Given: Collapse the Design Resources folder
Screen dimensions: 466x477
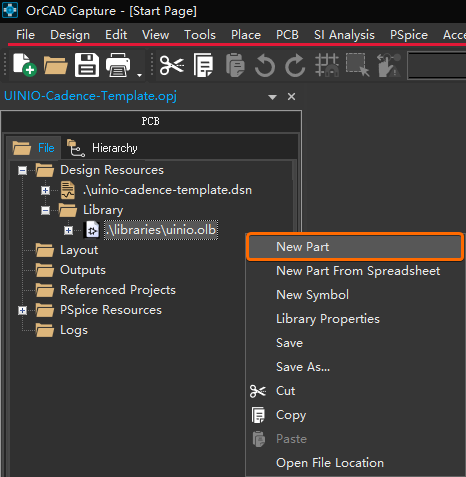Looking at the screenshot, I should 22,171.
